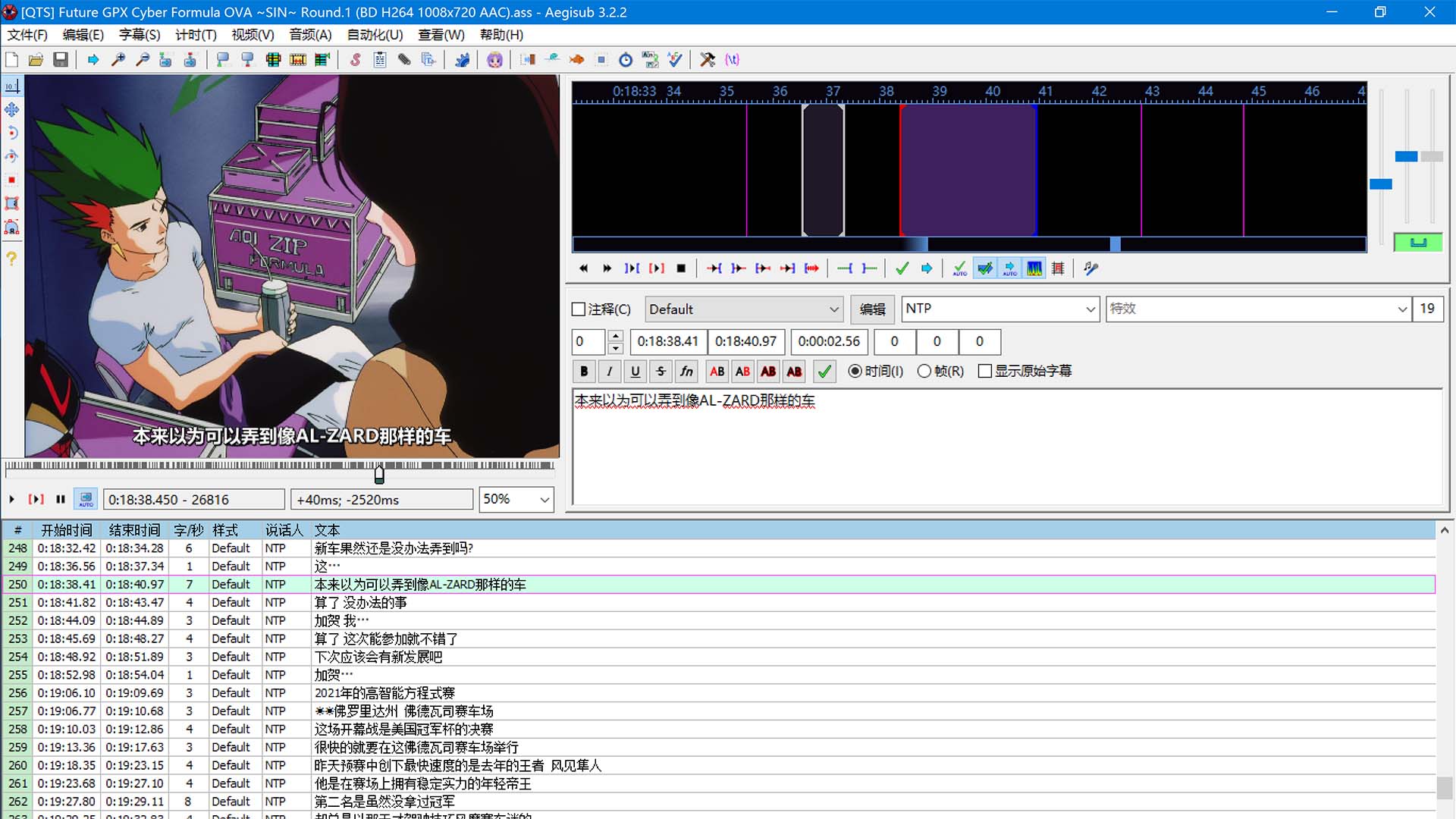Click the 编辑 style edit button
Screen dimensions: 1456x819
pos(872,309)
